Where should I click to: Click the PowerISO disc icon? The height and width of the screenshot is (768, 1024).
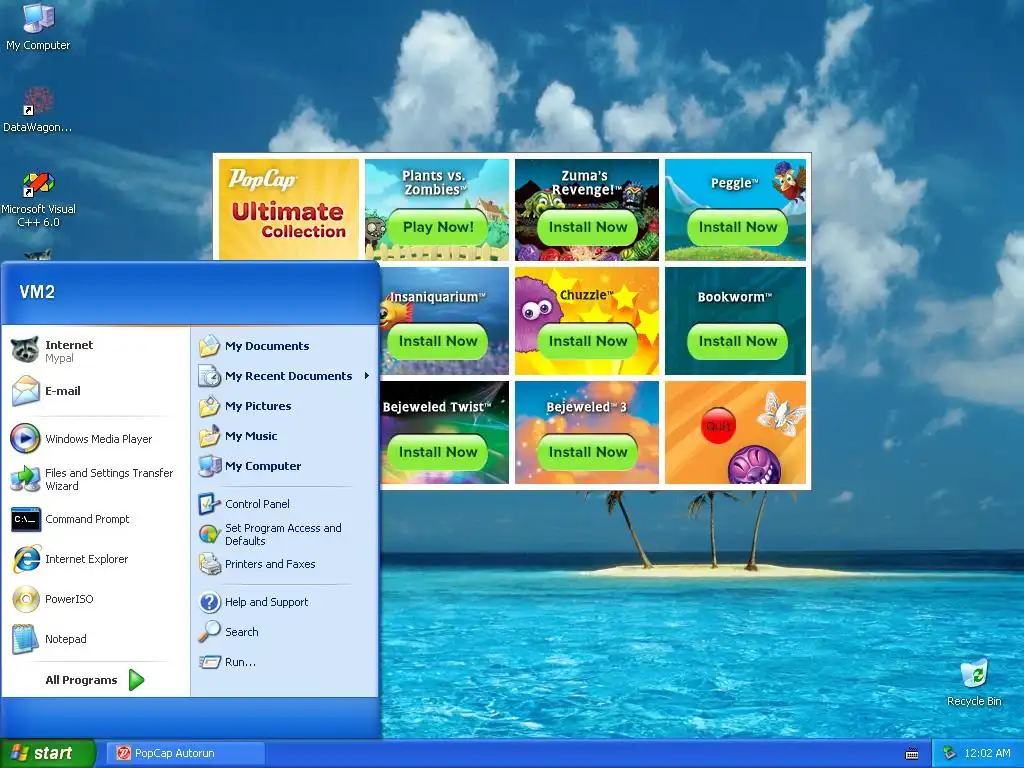[25, 599]
